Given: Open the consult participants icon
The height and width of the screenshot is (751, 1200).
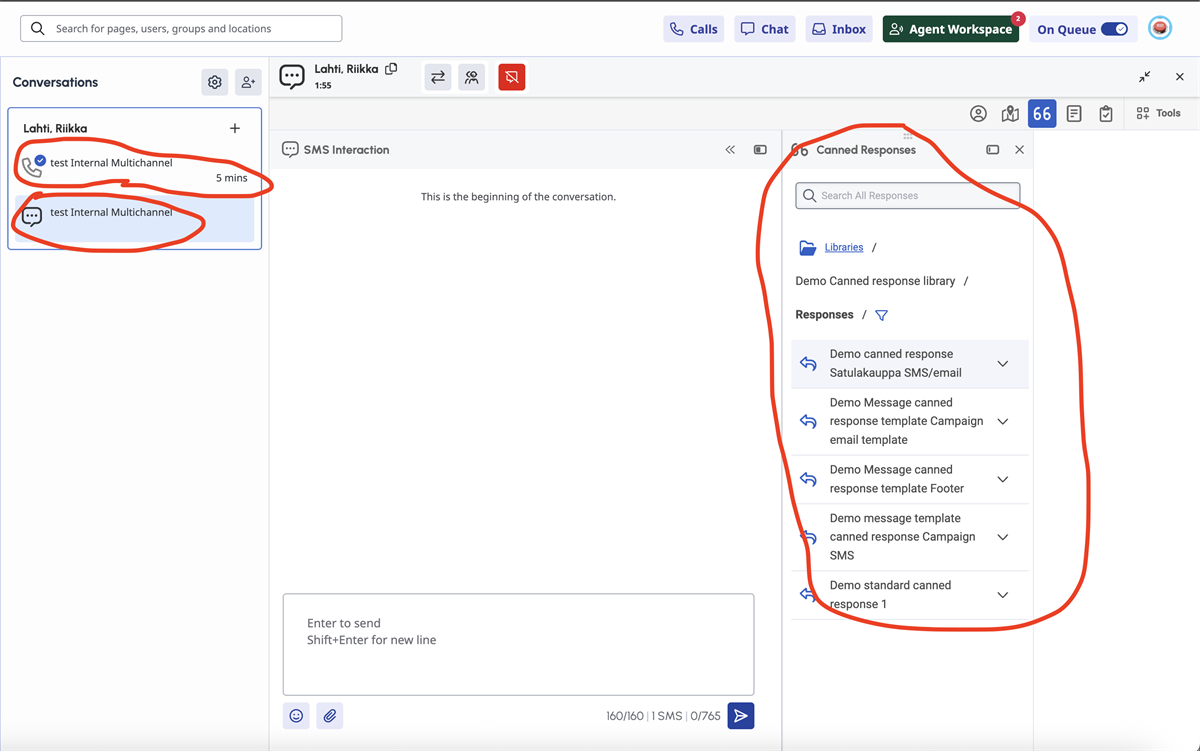Looking at the screenshot, I should point(472,77).
